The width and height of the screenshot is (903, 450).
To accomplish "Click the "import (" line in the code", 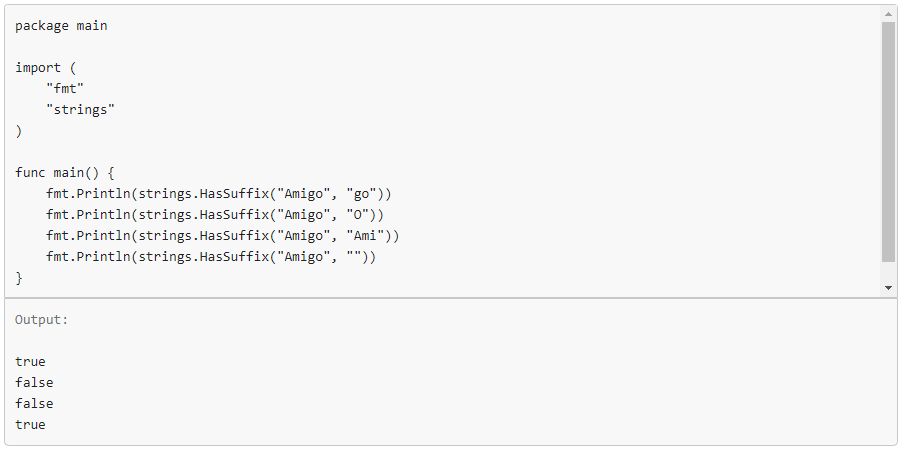I will tap(46, 68).
